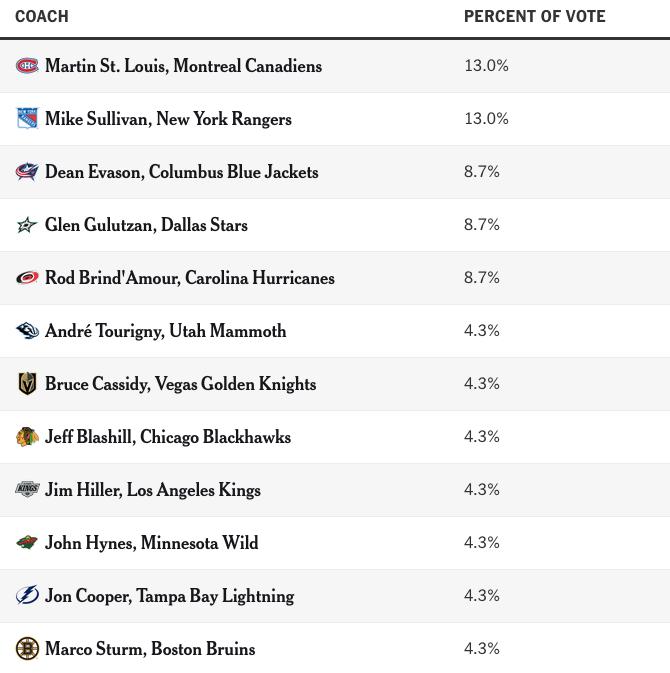Select the Los Angeles Kings logo
This screenshot has width=670, height=673.
point(27,489)
